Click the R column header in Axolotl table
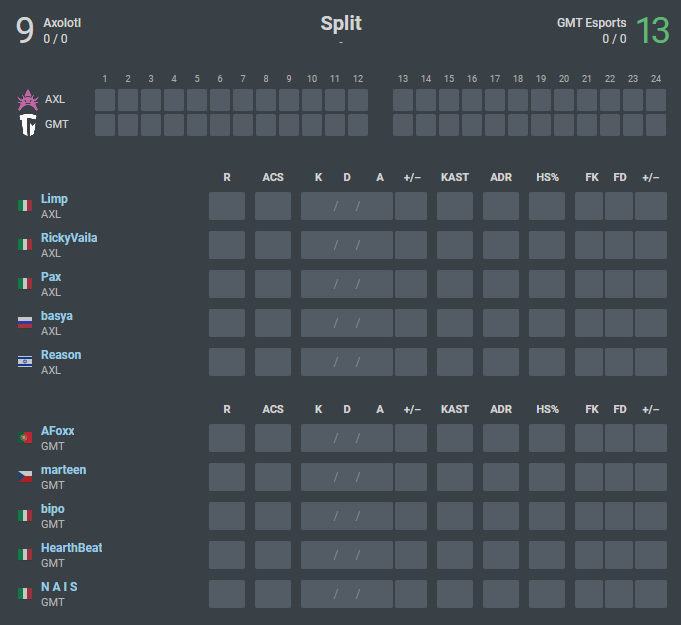 [227, 177]
